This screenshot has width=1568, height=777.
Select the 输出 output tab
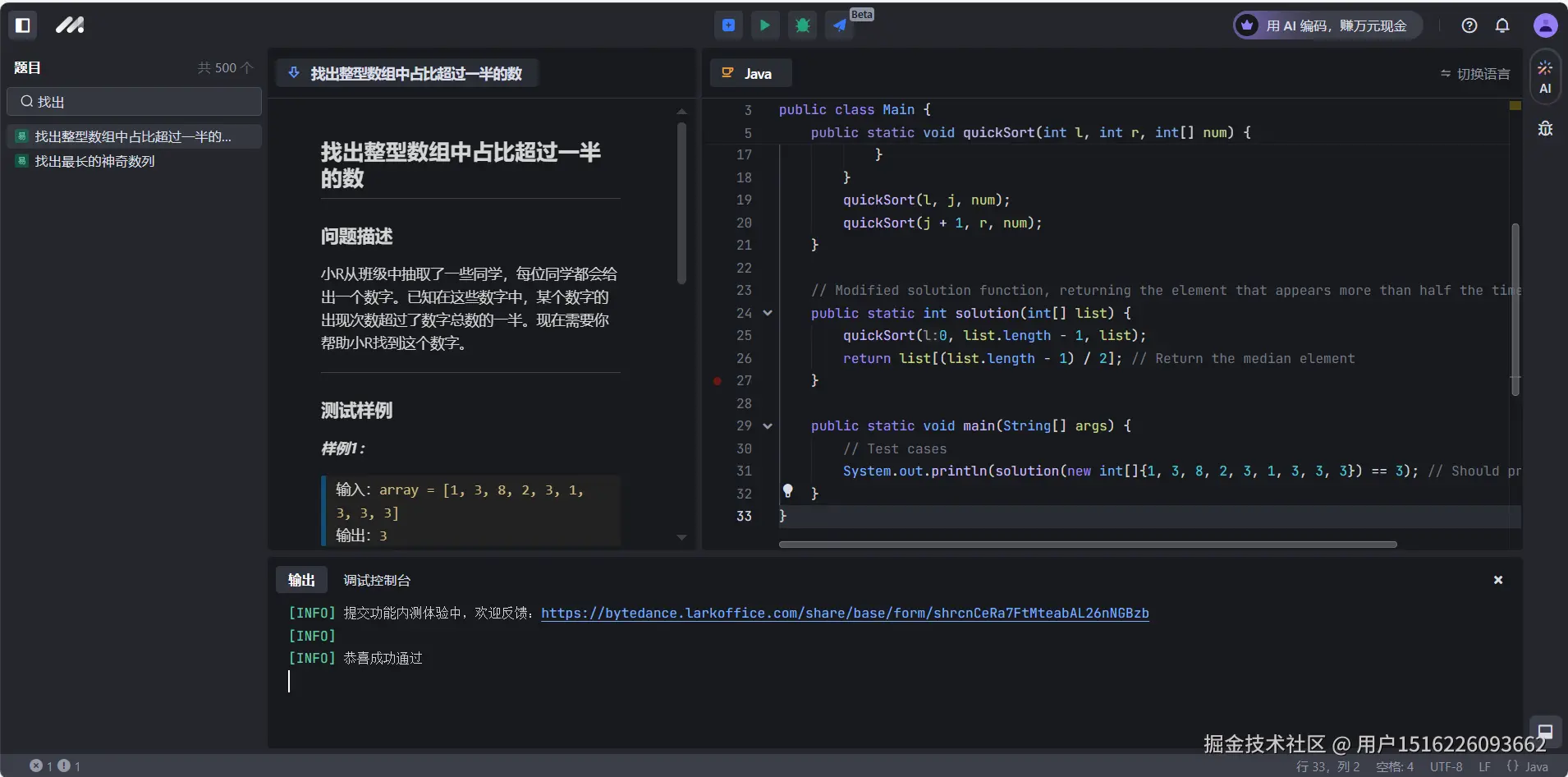pyautogui.click(x=301, y=580)
